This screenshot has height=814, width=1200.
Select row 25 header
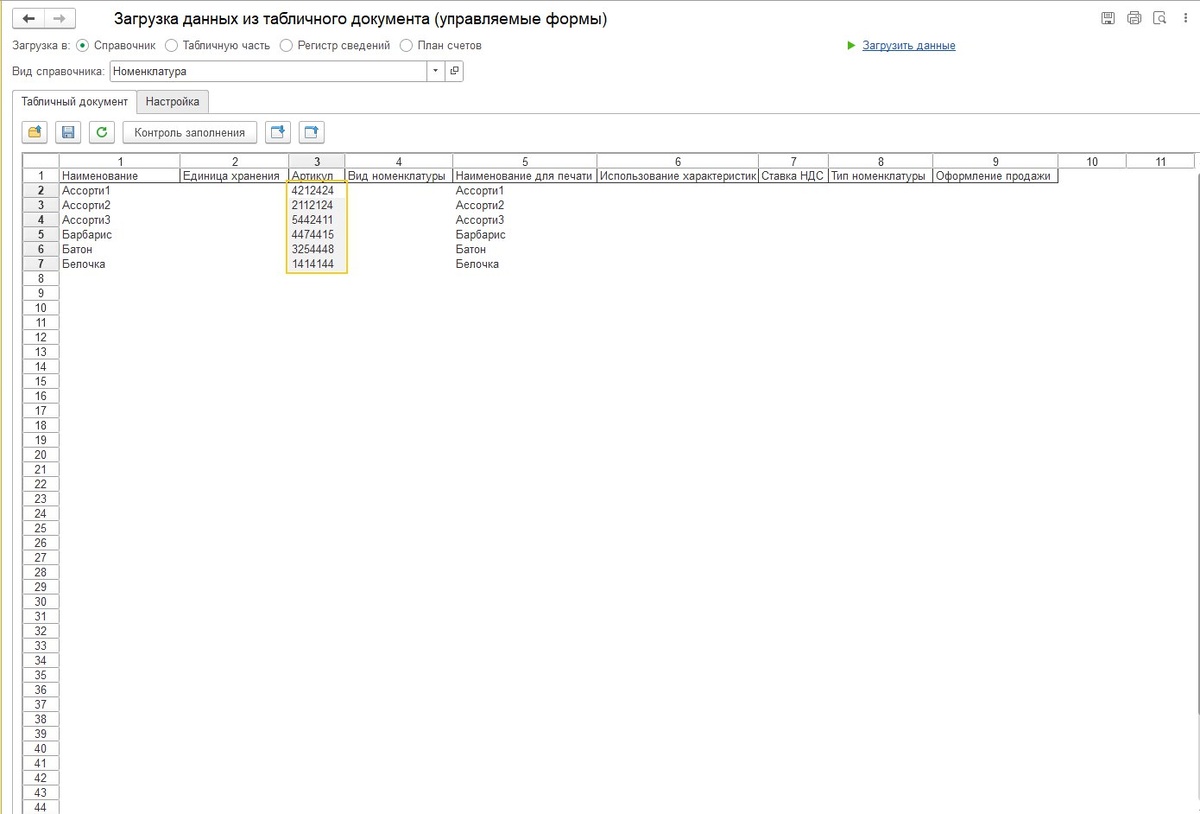click(x=41, y=528)
